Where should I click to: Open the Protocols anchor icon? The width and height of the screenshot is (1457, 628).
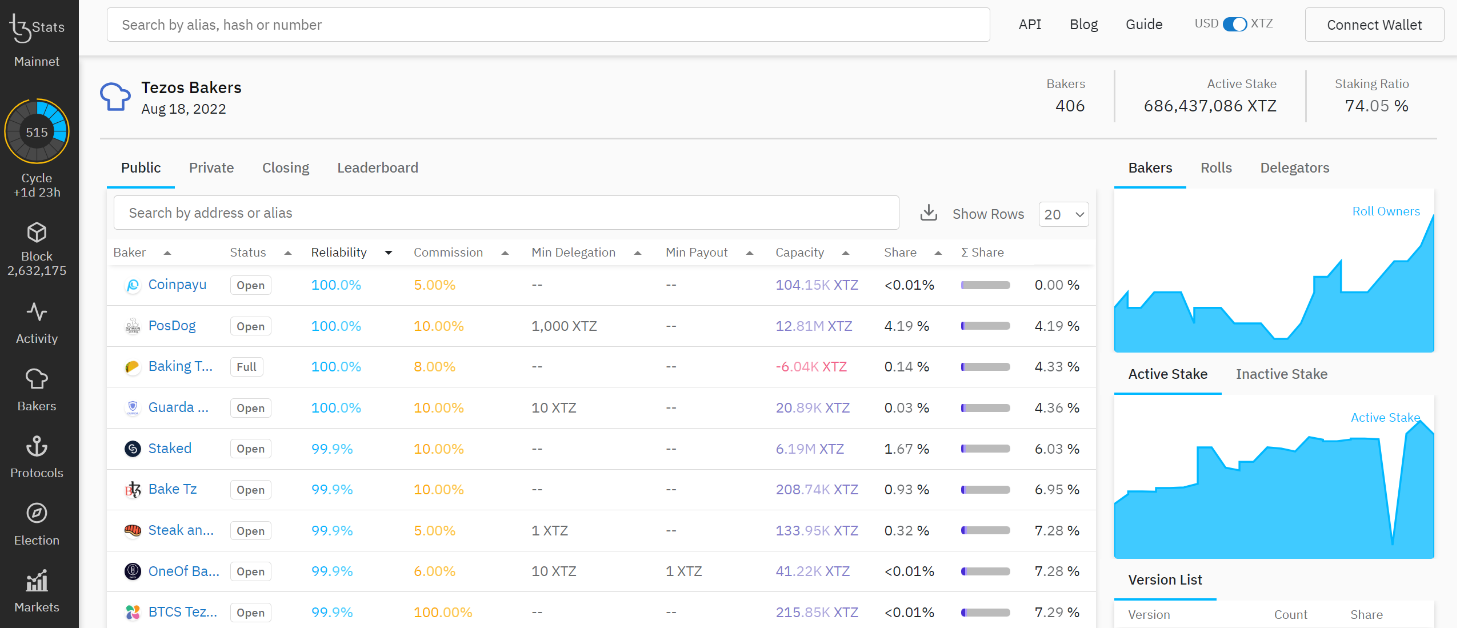coord(37,446)
